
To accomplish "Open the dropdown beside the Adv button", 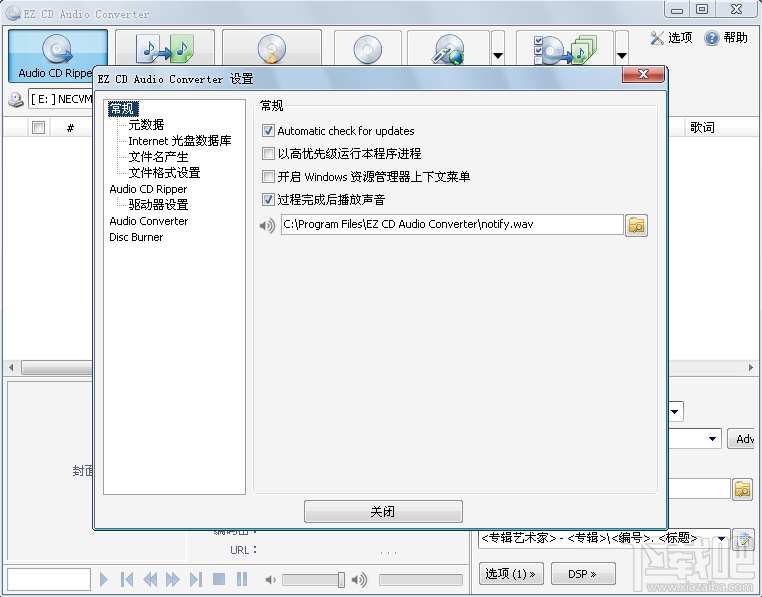I will pyautogui.click(x=712, y=439).
